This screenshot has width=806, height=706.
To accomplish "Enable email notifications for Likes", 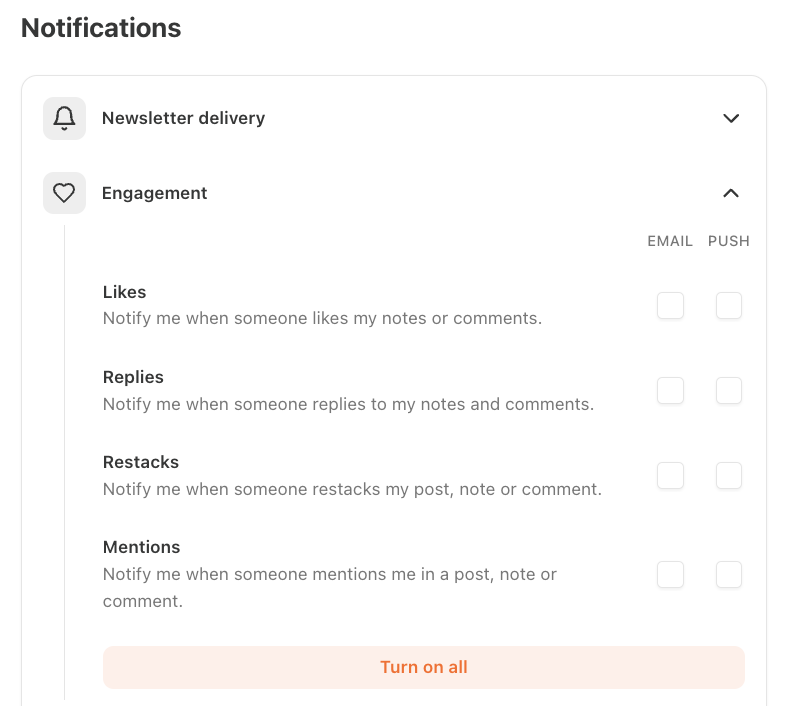I will (670, 305).
